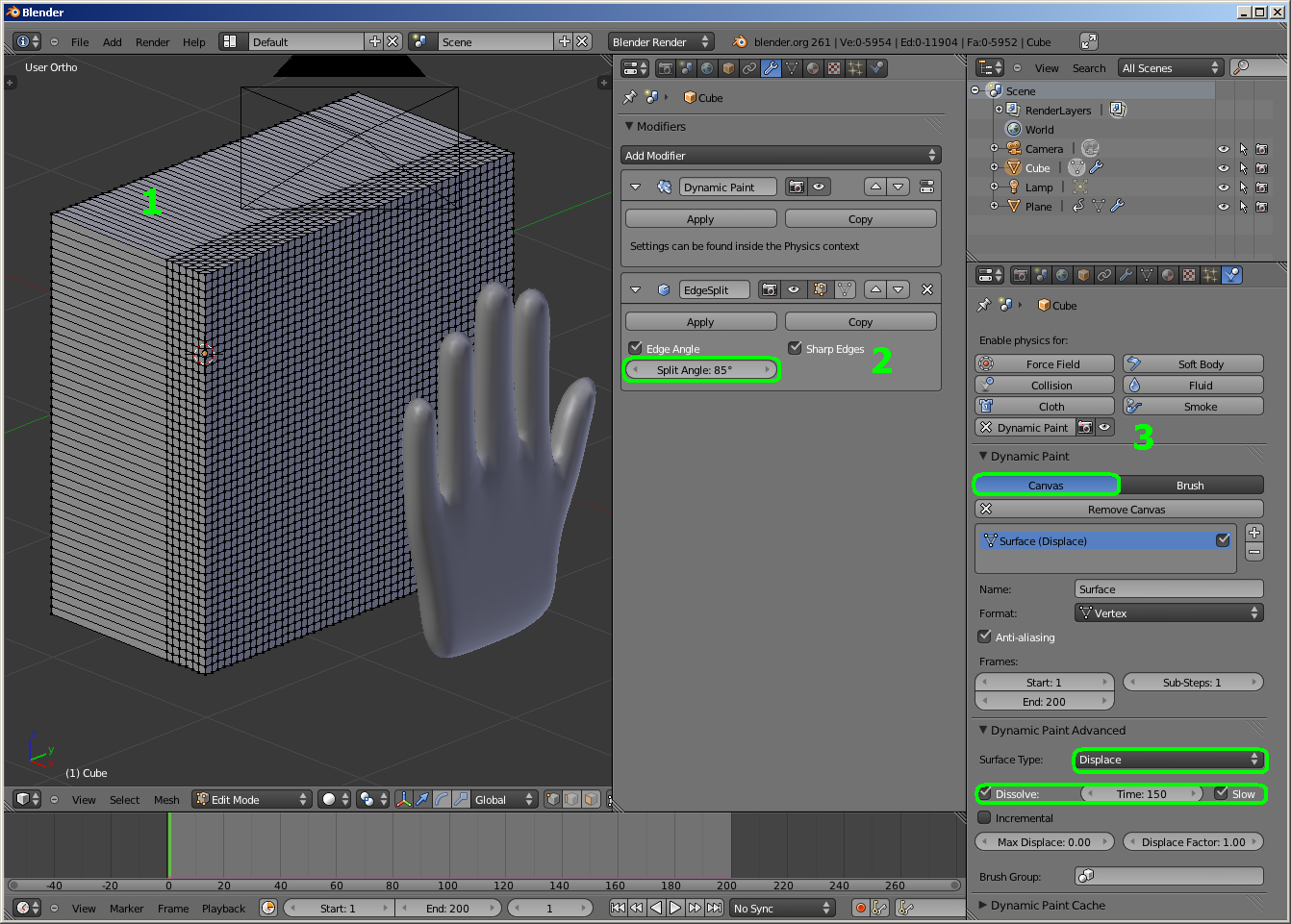
Task: Click the Modifiers wrench tab icon
Action: click(x=771, y=68)
